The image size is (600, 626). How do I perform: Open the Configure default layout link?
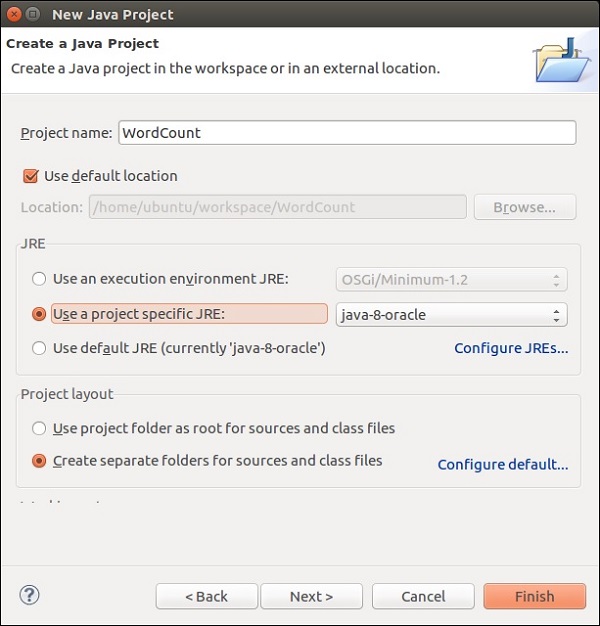click(x=502, y=465)
